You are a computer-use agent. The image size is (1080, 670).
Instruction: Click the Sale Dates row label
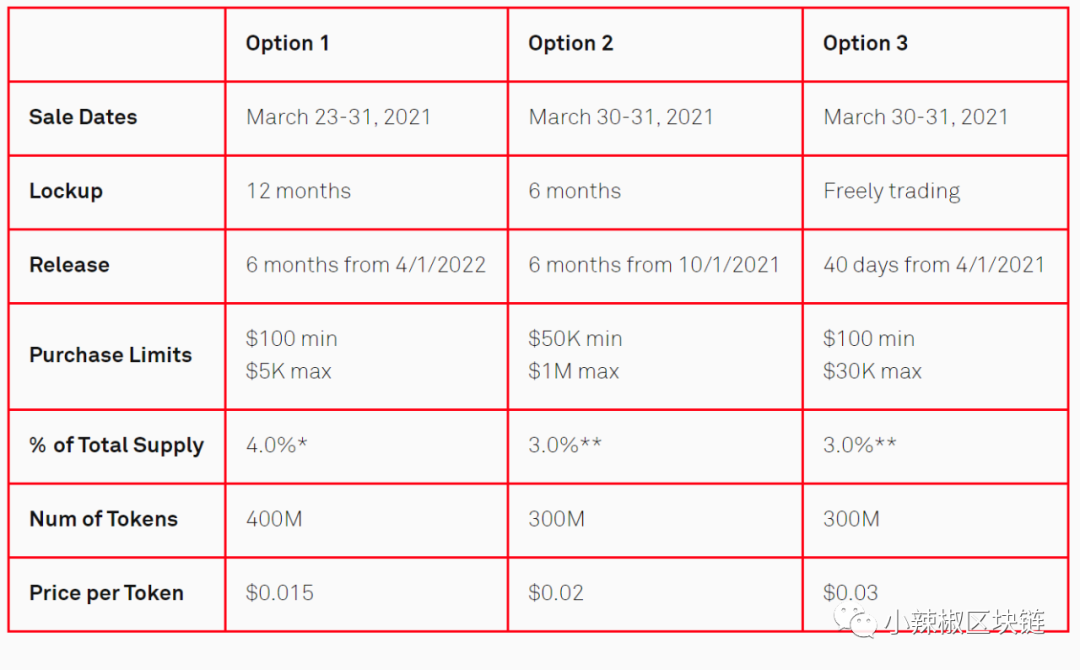[83, 117]
